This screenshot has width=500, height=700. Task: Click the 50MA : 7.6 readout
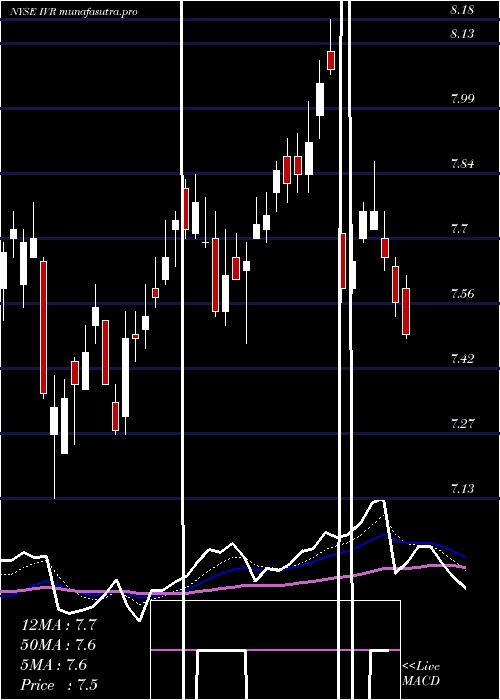pyautogui.click(x=59, y=645)
